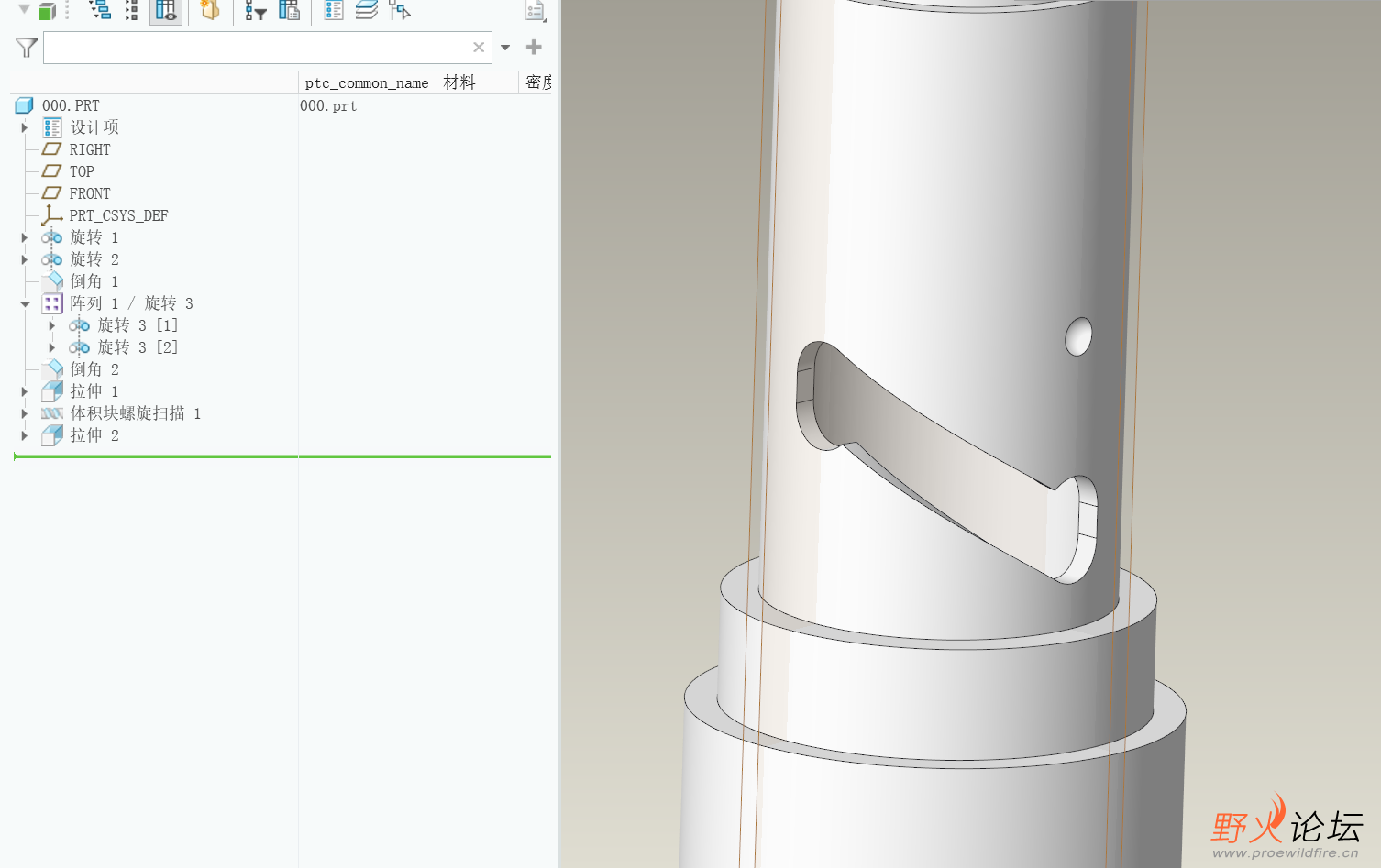Screen dimensions: 1381x868
Task: Select PRT_CSYS_DEF coordinate system
Action: pos(118,215)
